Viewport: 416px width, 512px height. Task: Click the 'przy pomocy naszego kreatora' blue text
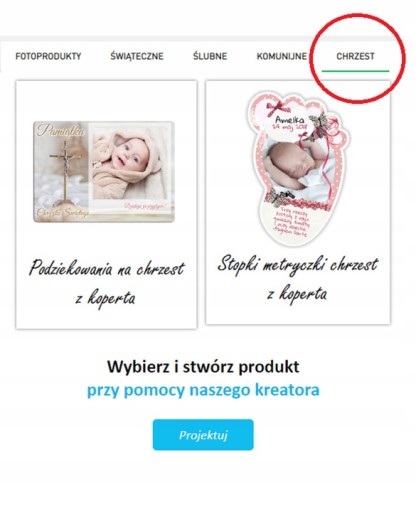pyautogui.click(x=203, y=390)
